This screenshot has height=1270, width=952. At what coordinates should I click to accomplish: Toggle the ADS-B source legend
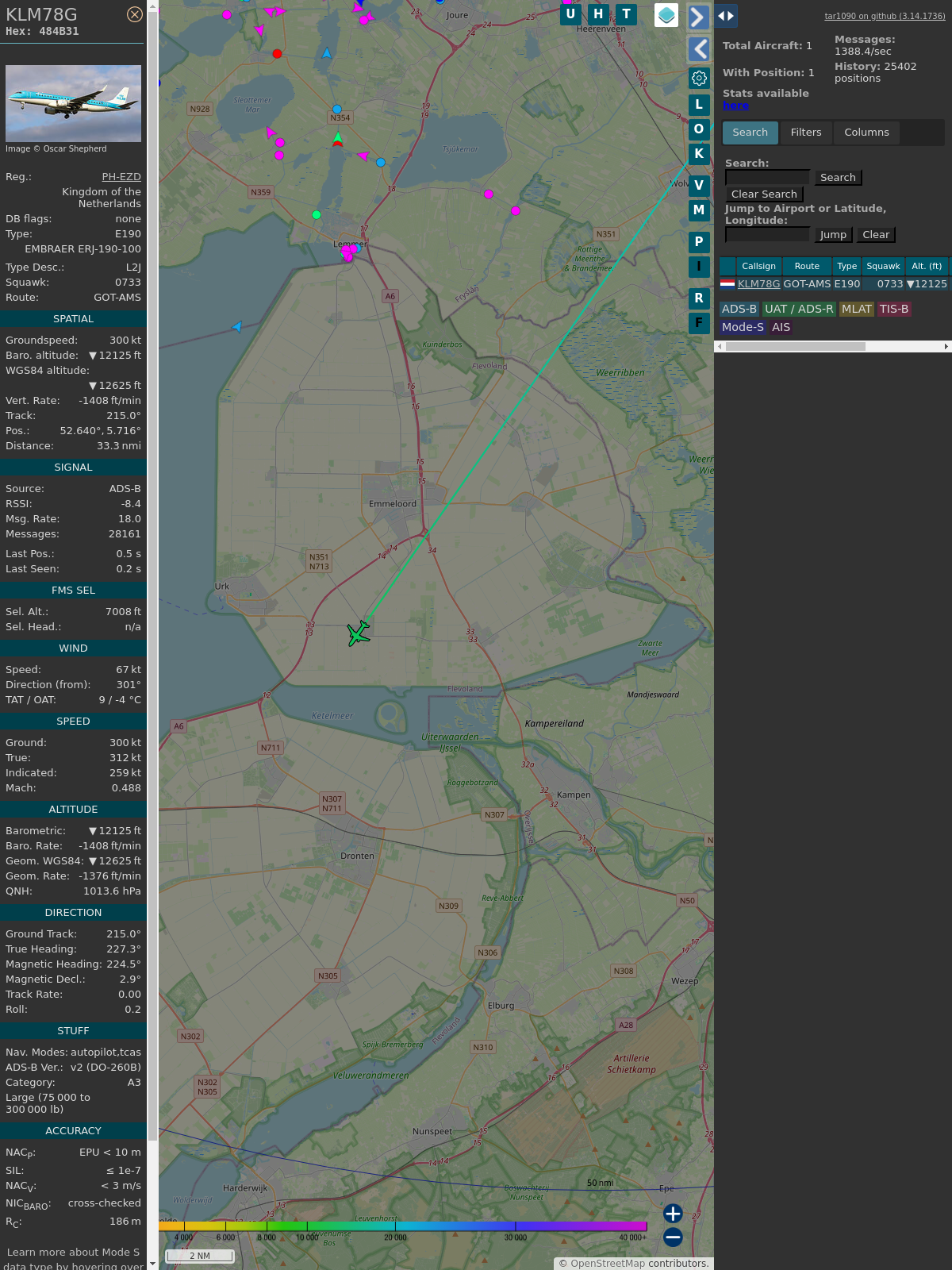pos(739,310)
